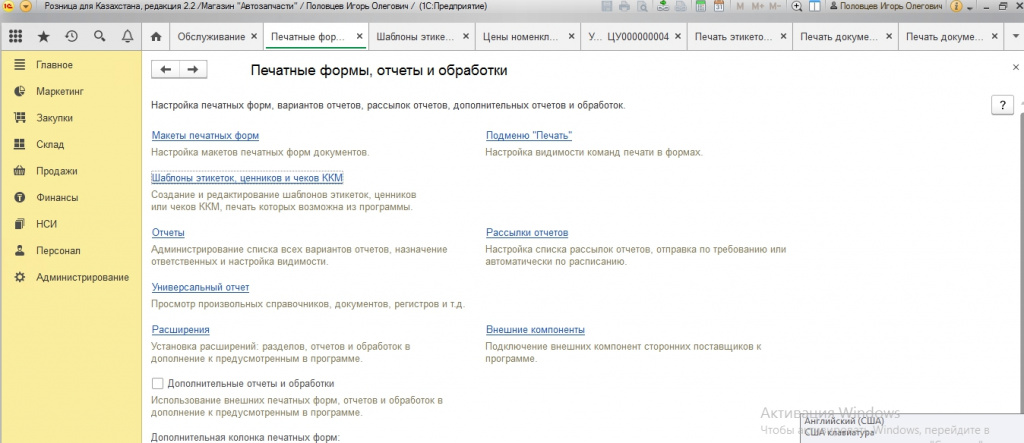
Task: Close the Печатные формы tab
Action: point(359,37)
